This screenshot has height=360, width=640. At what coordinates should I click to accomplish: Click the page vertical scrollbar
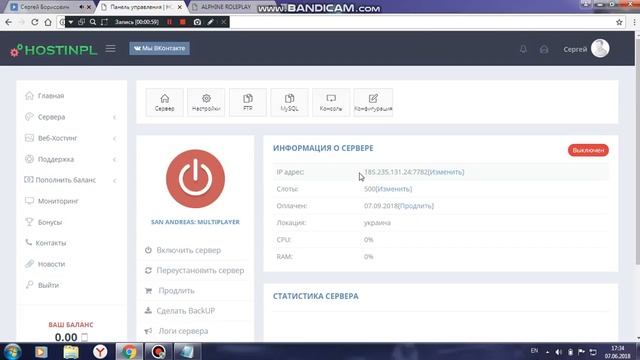[x=637, y=149]
